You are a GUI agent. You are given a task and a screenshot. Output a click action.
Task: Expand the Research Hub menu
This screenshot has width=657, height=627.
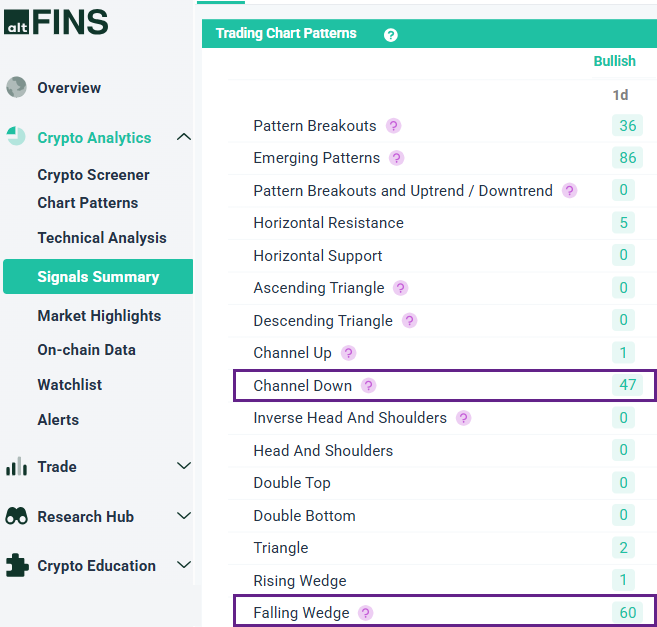[x=183, y=516]
